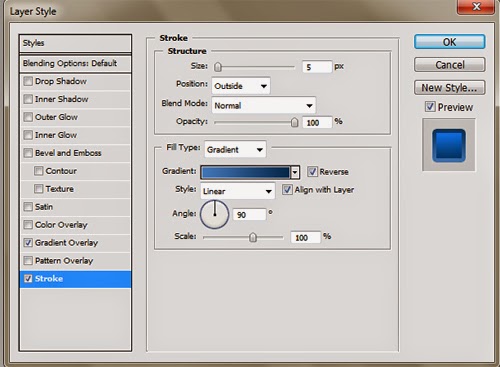The width and height of the screenshot is (500, 367).
Task: Select the Bevel and Emboss label
Action: (x=68, y=153)
